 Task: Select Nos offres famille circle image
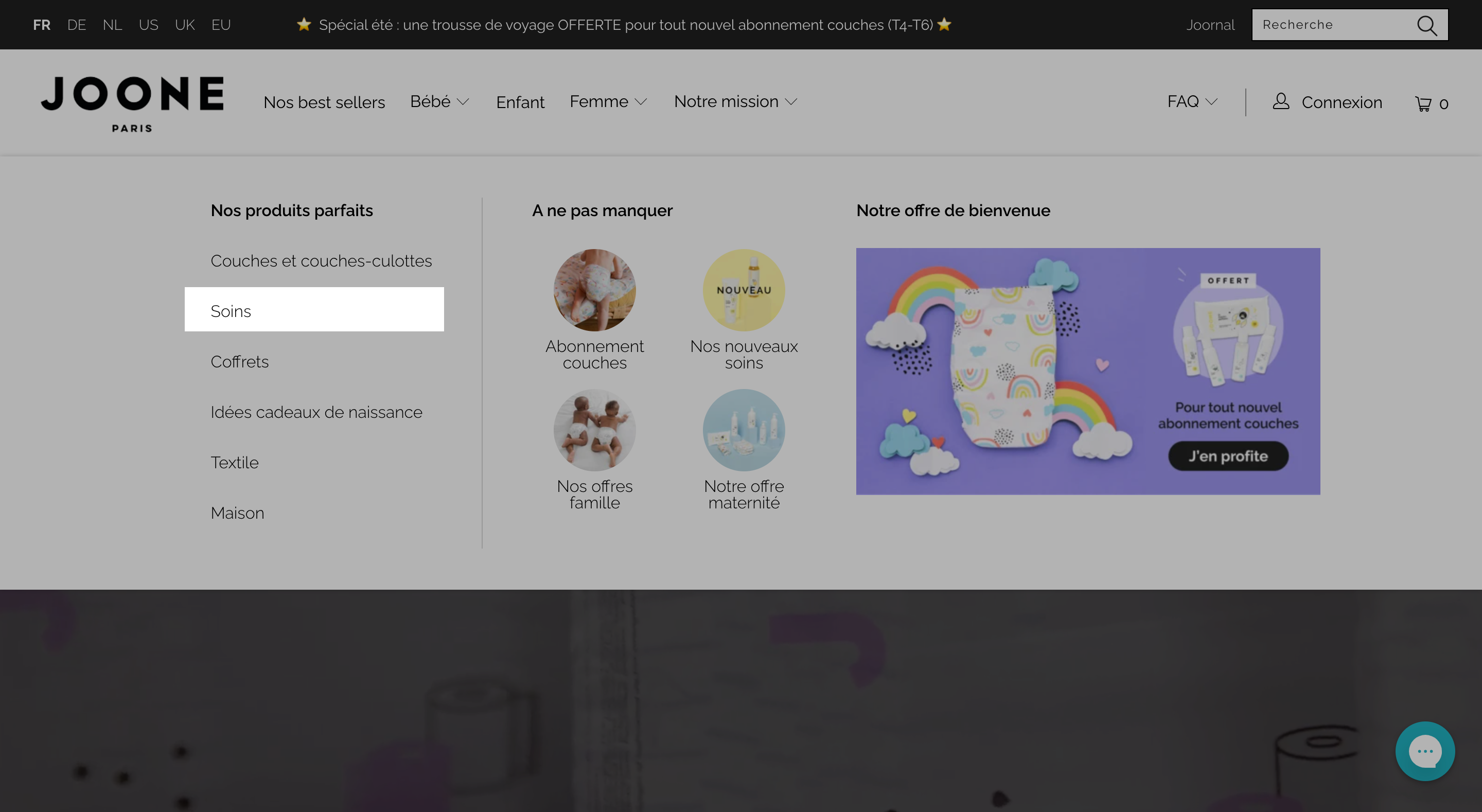click(x=594, y=430)
